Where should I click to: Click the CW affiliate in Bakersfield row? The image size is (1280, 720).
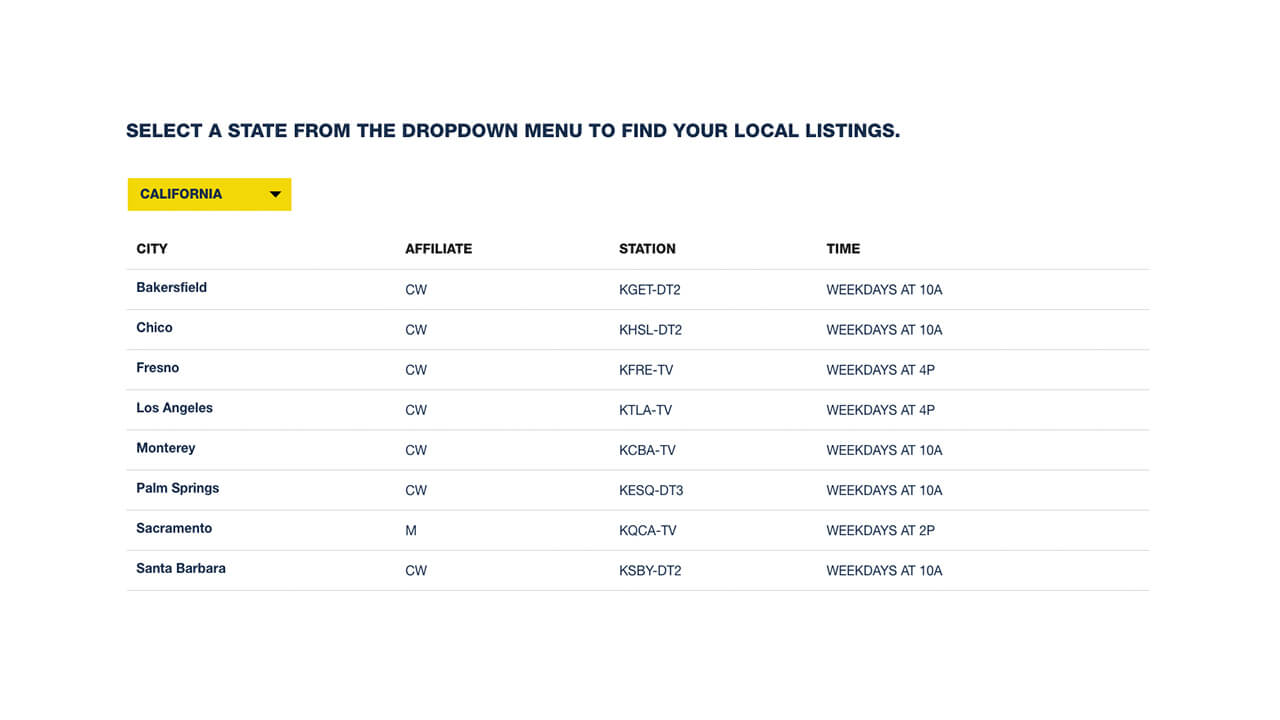coord(416,290)
